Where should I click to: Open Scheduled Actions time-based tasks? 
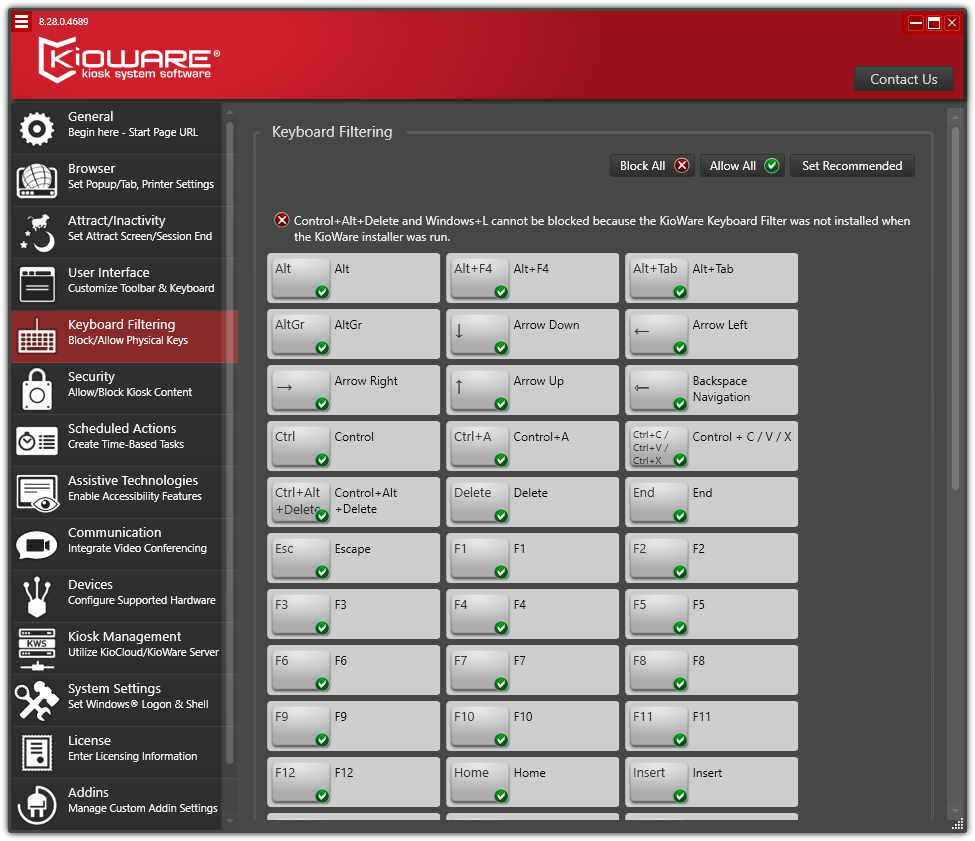pyautogui.click(x=124, y=441)
